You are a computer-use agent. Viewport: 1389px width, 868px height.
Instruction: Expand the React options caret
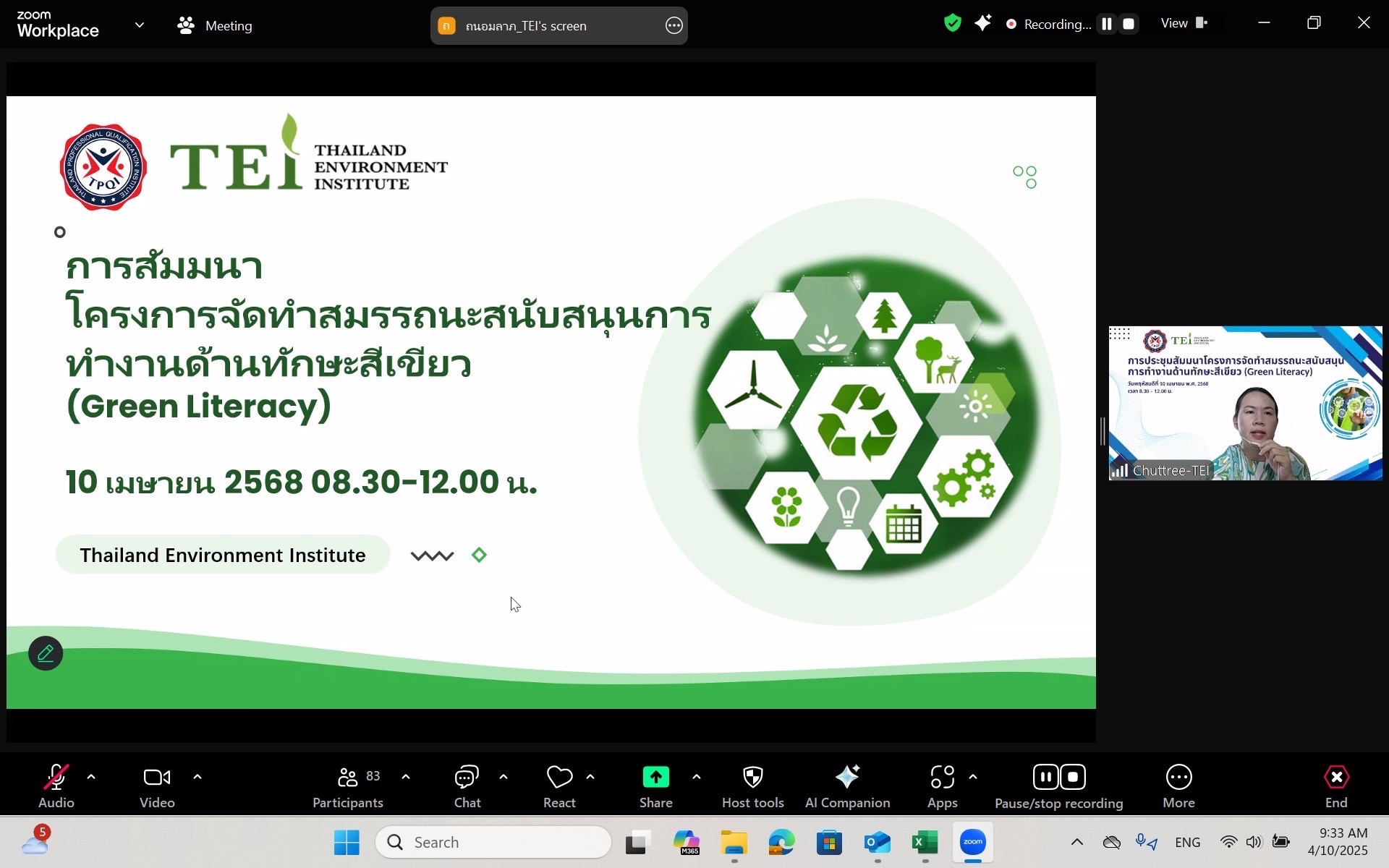590,777
